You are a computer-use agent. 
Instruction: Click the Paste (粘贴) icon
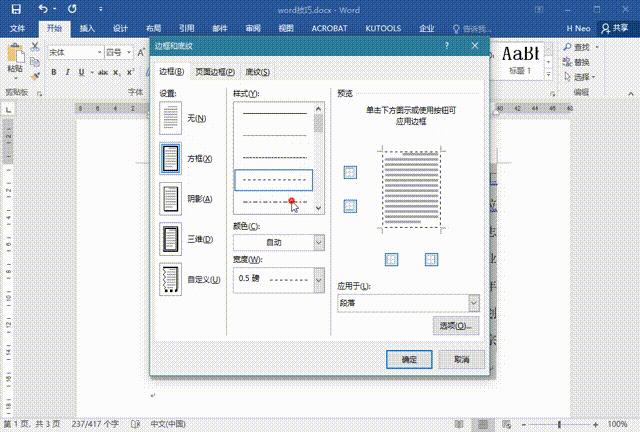16,53
